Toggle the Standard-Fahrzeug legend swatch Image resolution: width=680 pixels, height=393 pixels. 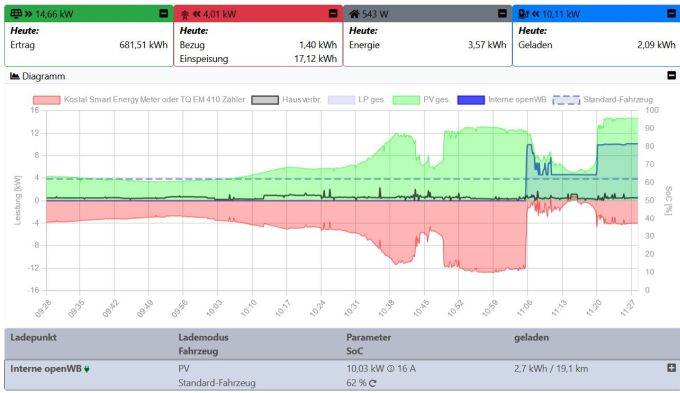point(566,100)
